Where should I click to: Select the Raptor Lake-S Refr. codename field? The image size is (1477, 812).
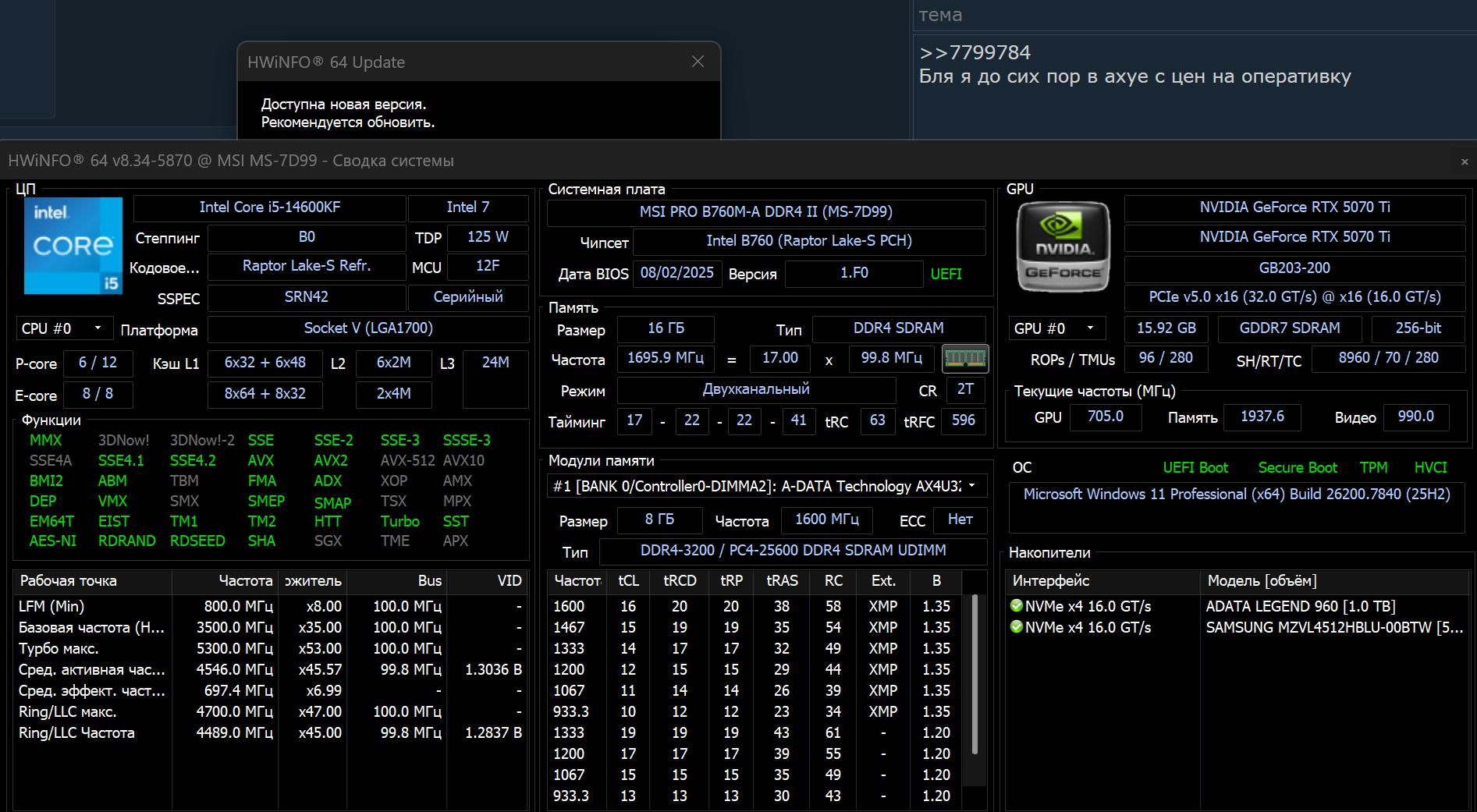click(307, 266)
